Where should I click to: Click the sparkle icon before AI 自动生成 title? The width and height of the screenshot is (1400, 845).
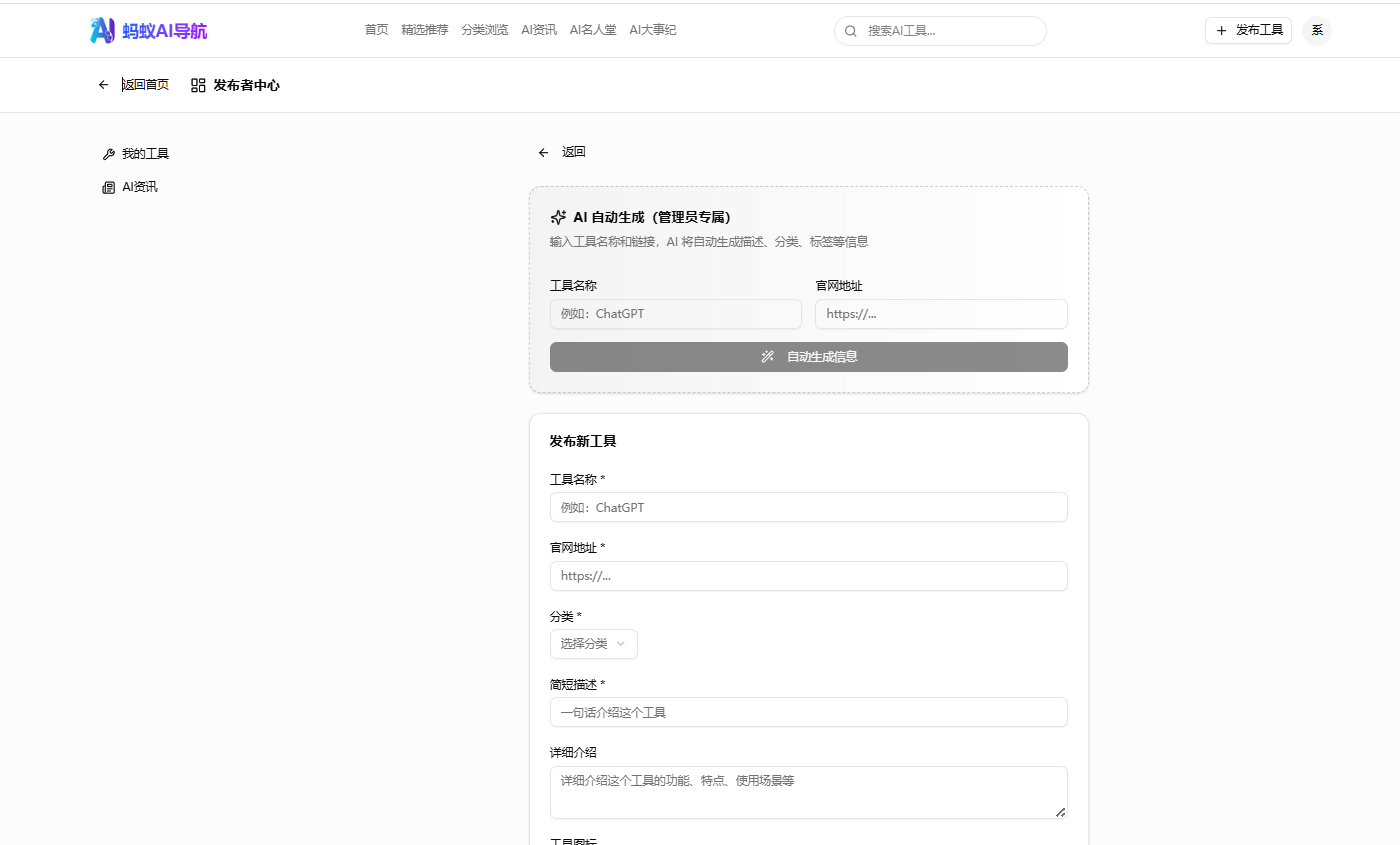click(558, 216)
